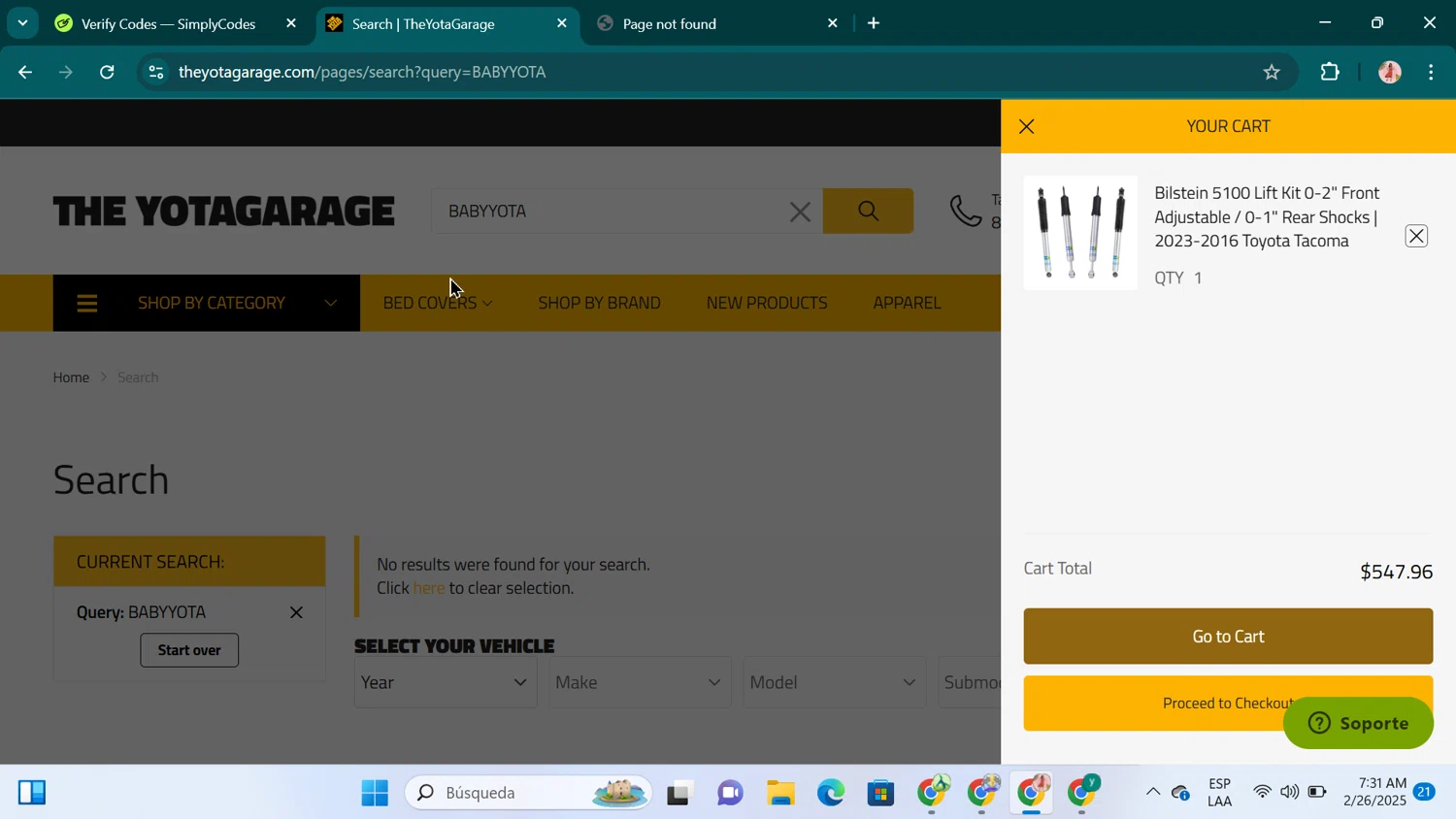The width and height of the screenshot is (1456, 819).
Task: Open Windows Start menu
Action: (375, 793)
